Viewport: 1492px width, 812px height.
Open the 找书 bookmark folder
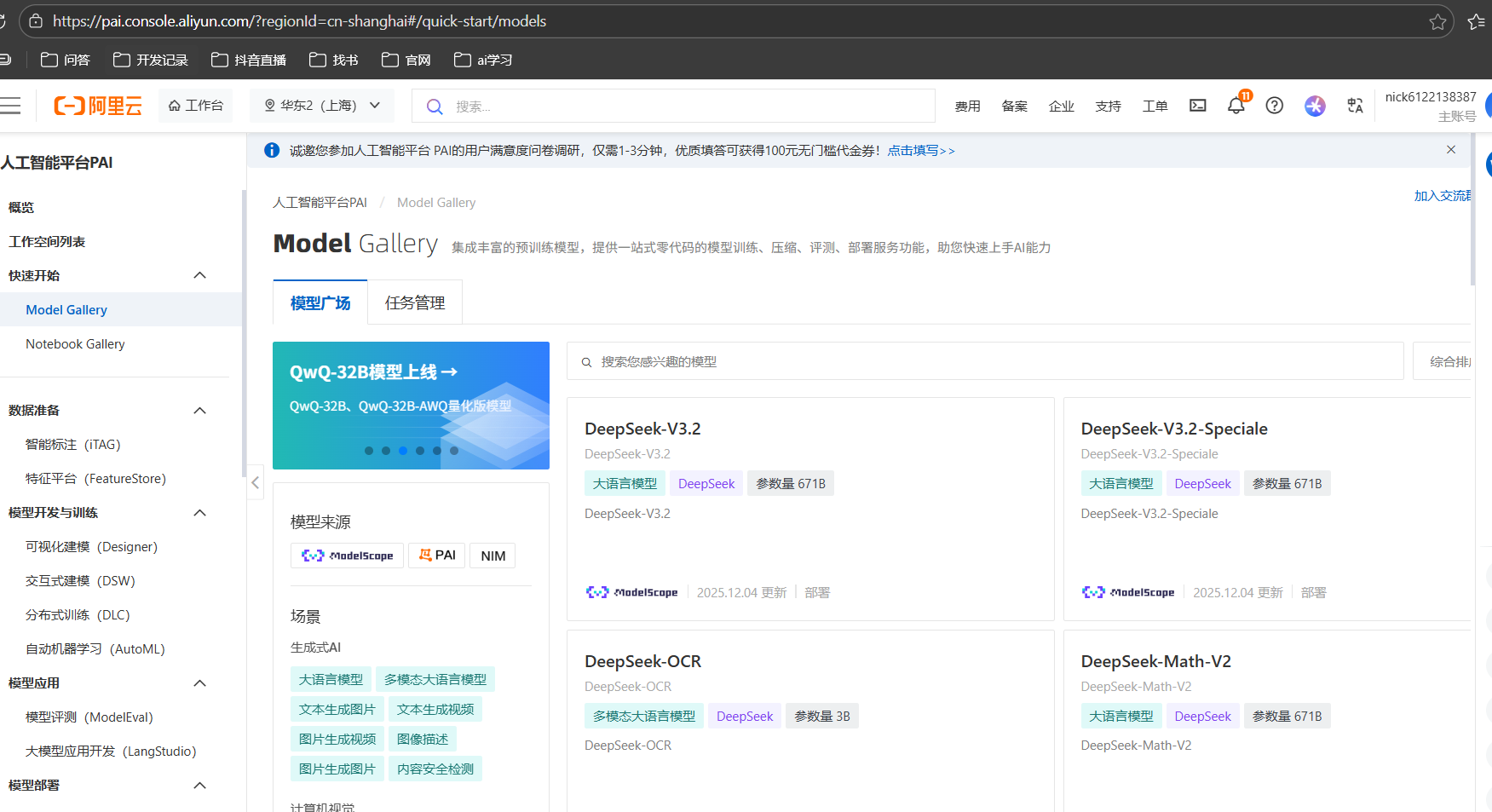[x=333, y=60]
